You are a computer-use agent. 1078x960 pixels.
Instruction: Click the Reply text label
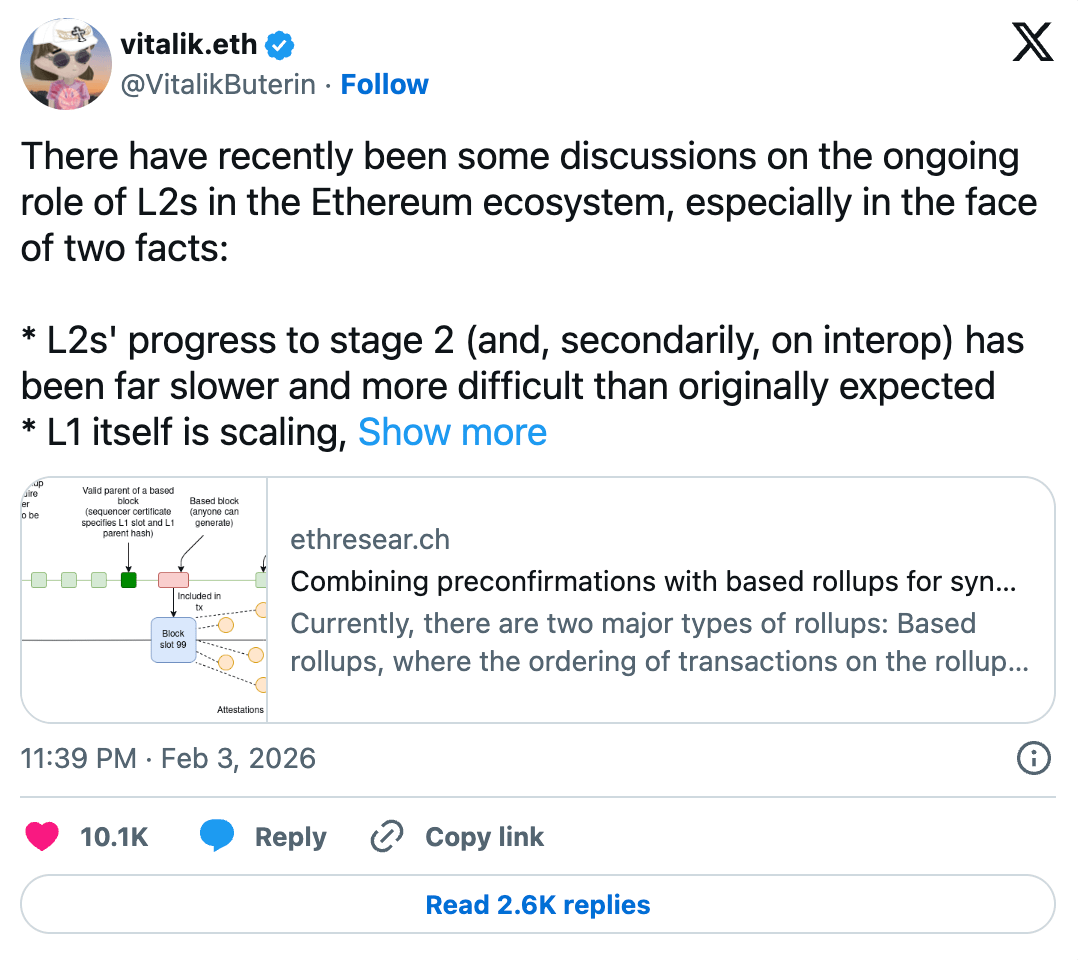(290, 837)
